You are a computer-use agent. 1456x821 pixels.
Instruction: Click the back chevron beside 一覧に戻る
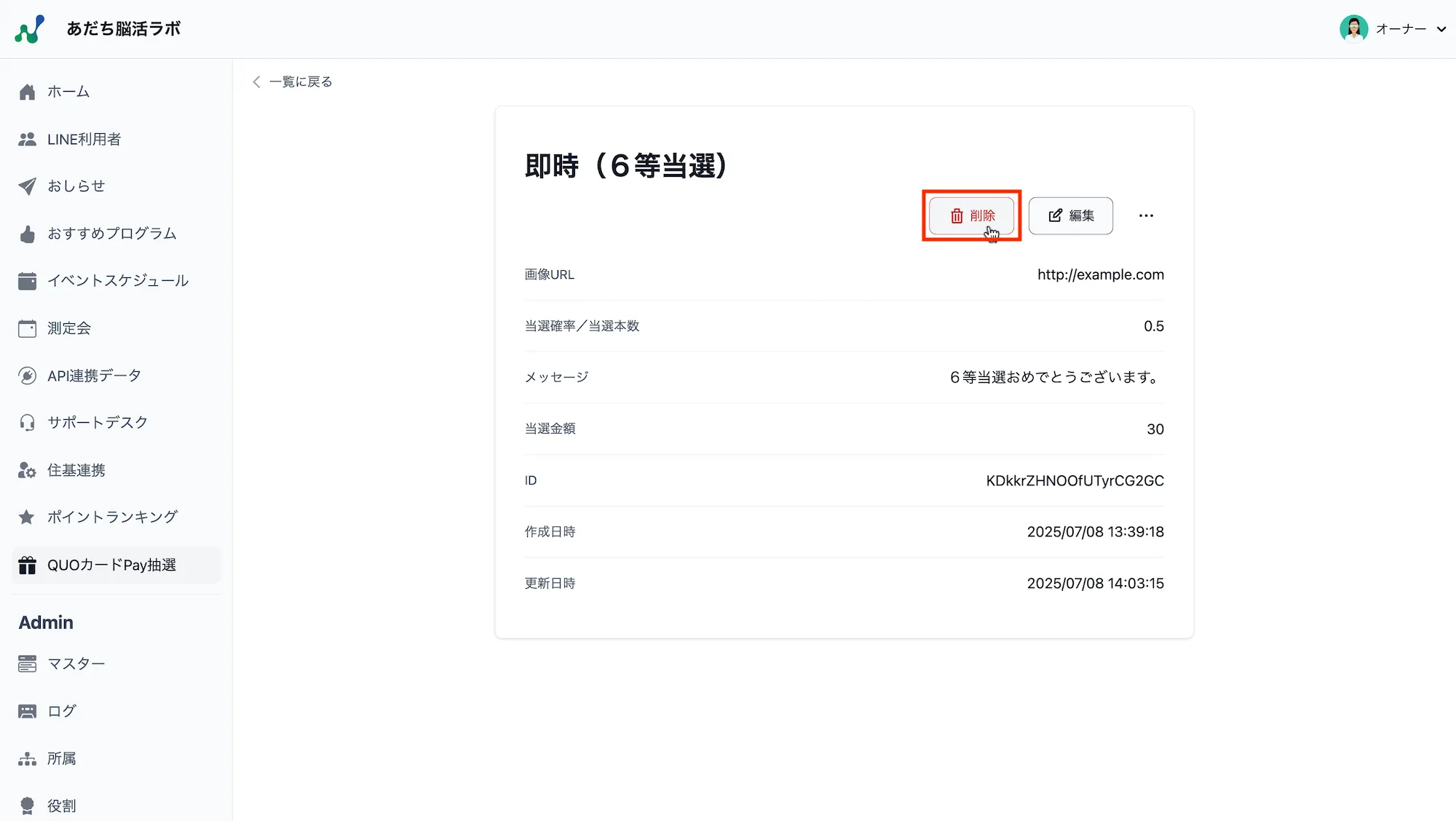click(x=256, y=82)
